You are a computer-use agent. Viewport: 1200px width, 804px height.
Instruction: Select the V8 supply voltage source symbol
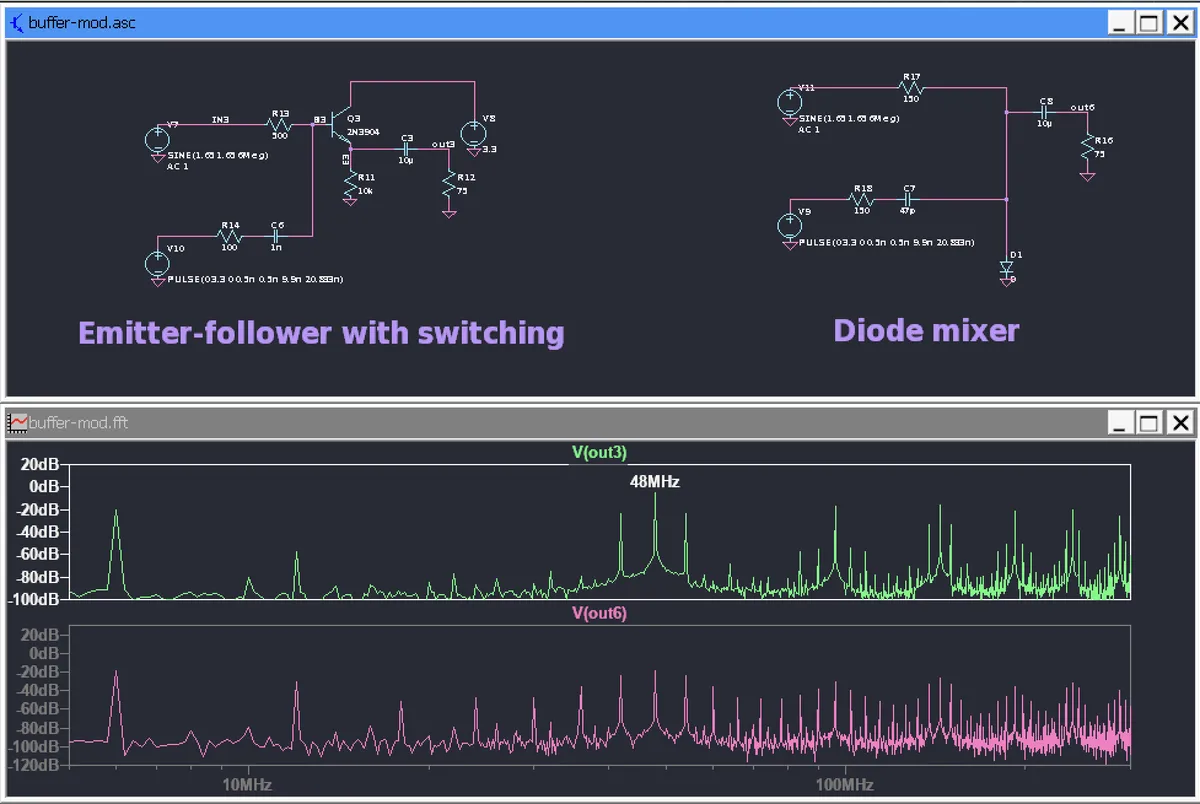tap(473, 133)
